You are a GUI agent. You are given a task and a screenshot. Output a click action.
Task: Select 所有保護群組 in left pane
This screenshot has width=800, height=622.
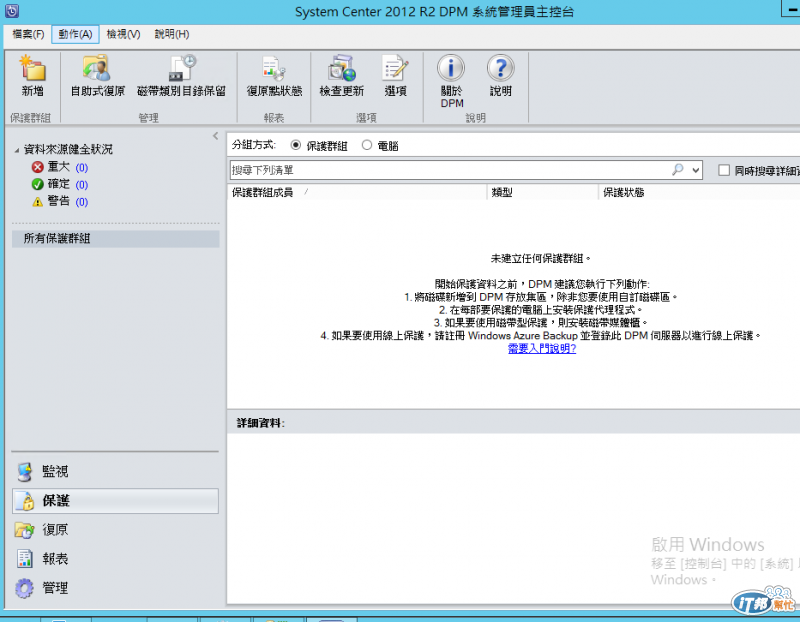(x=115, y=238)
